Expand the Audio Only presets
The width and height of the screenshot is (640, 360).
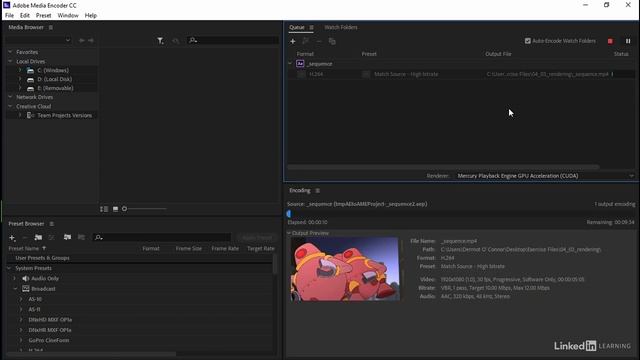(15, 278)
